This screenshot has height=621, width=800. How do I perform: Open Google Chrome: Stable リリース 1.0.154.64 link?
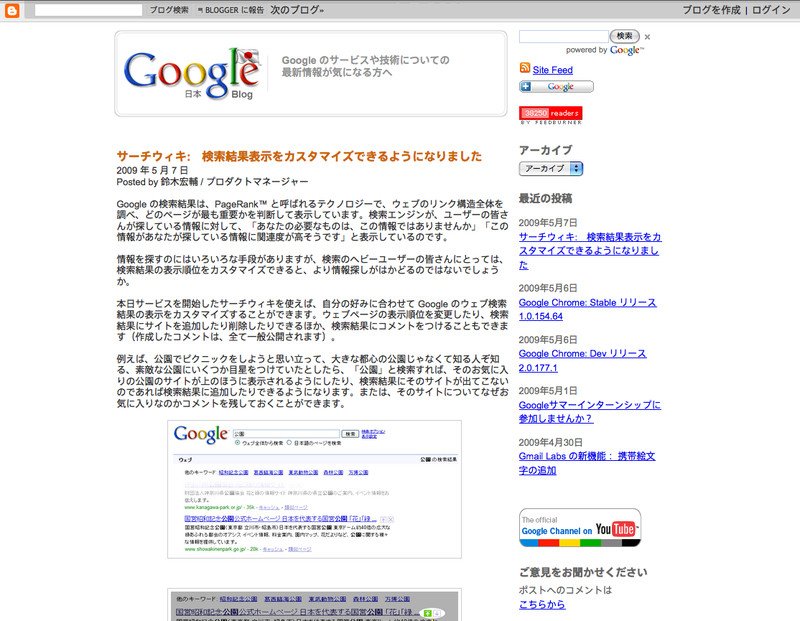587,309
